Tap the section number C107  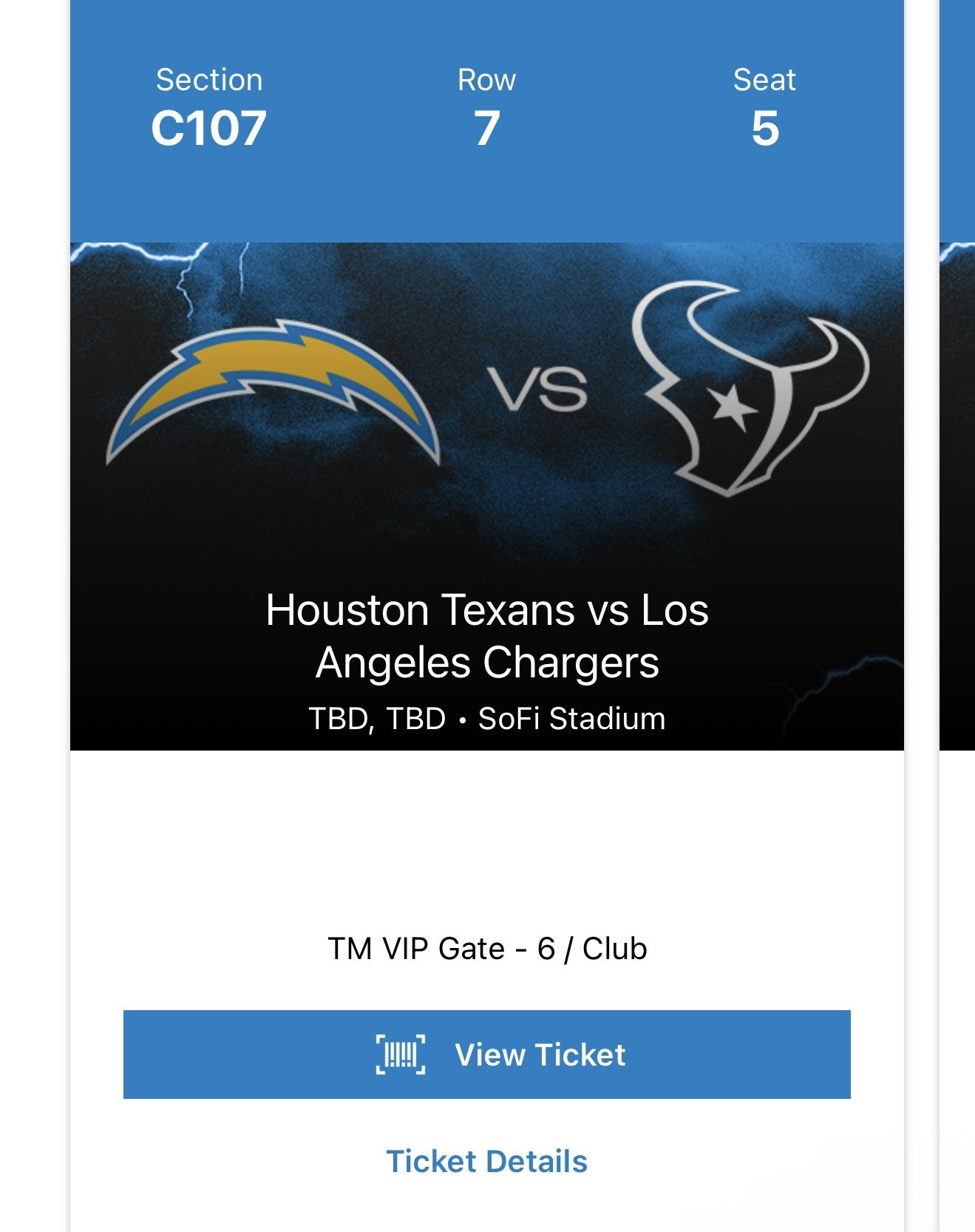(208, 129)
